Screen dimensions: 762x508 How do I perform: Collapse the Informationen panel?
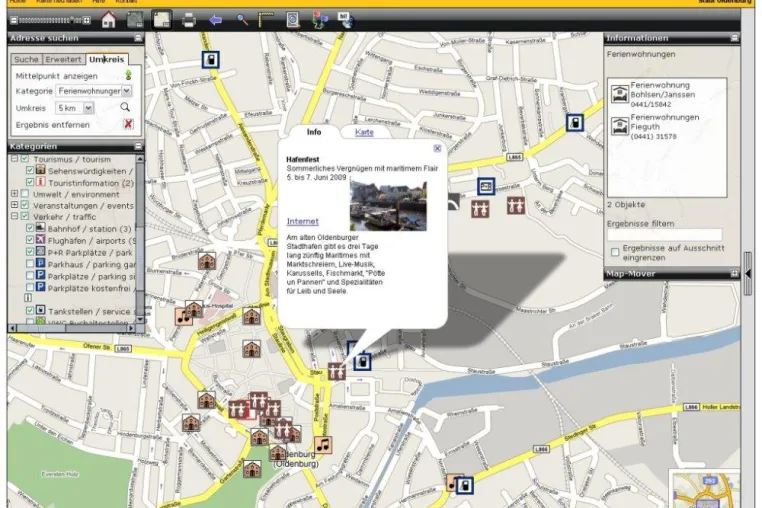point(735,38)
